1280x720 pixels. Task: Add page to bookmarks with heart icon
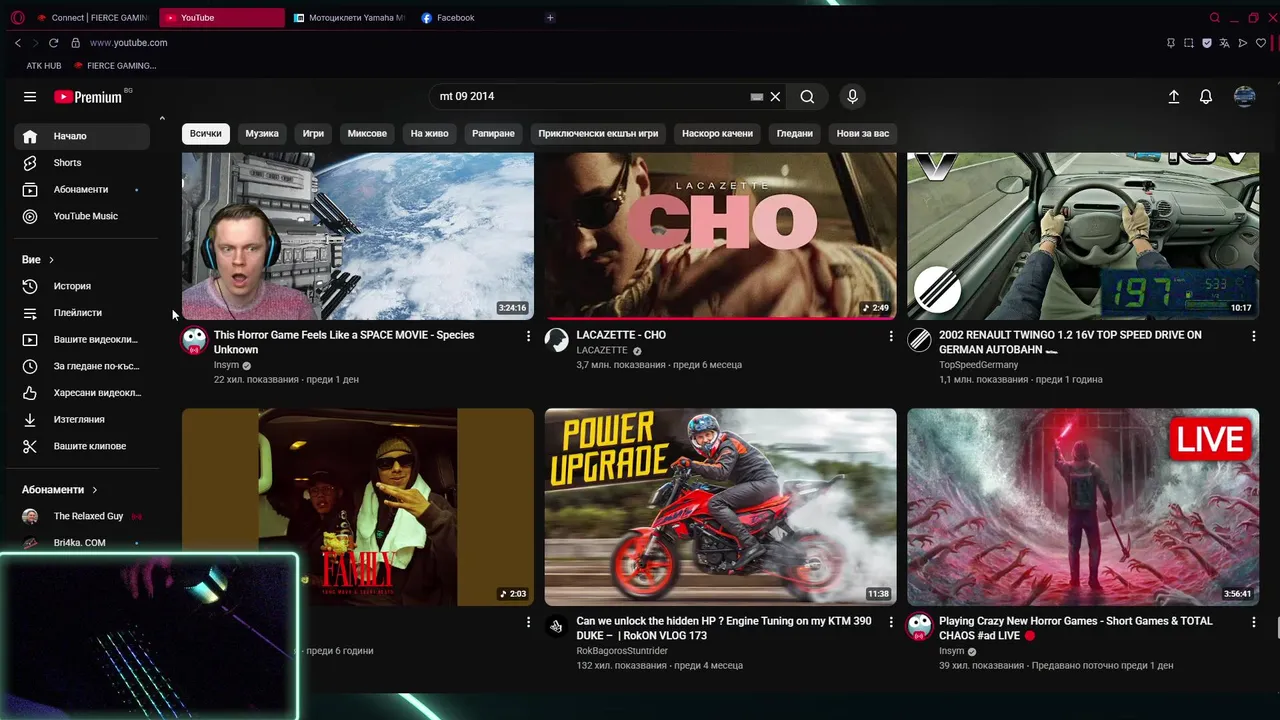click(x=1261, y=43)
